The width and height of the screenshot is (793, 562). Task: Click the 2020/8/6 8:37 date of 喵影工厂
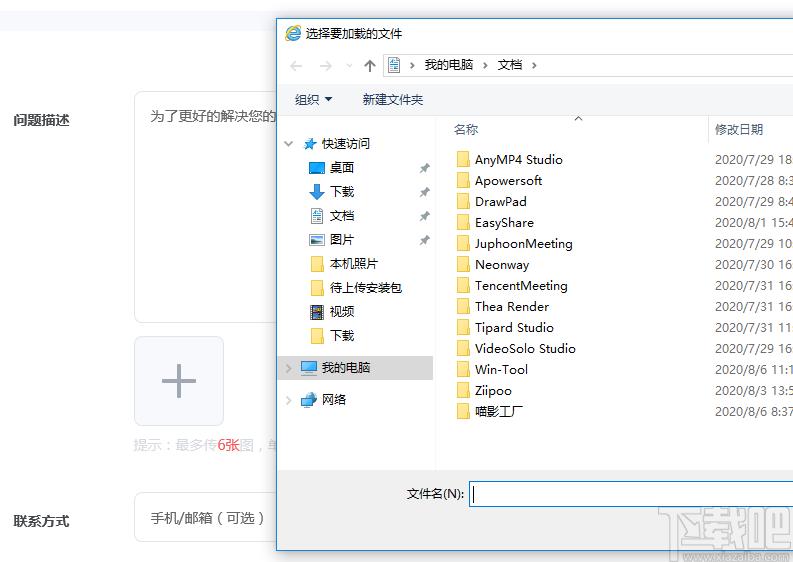click(754, 412)
